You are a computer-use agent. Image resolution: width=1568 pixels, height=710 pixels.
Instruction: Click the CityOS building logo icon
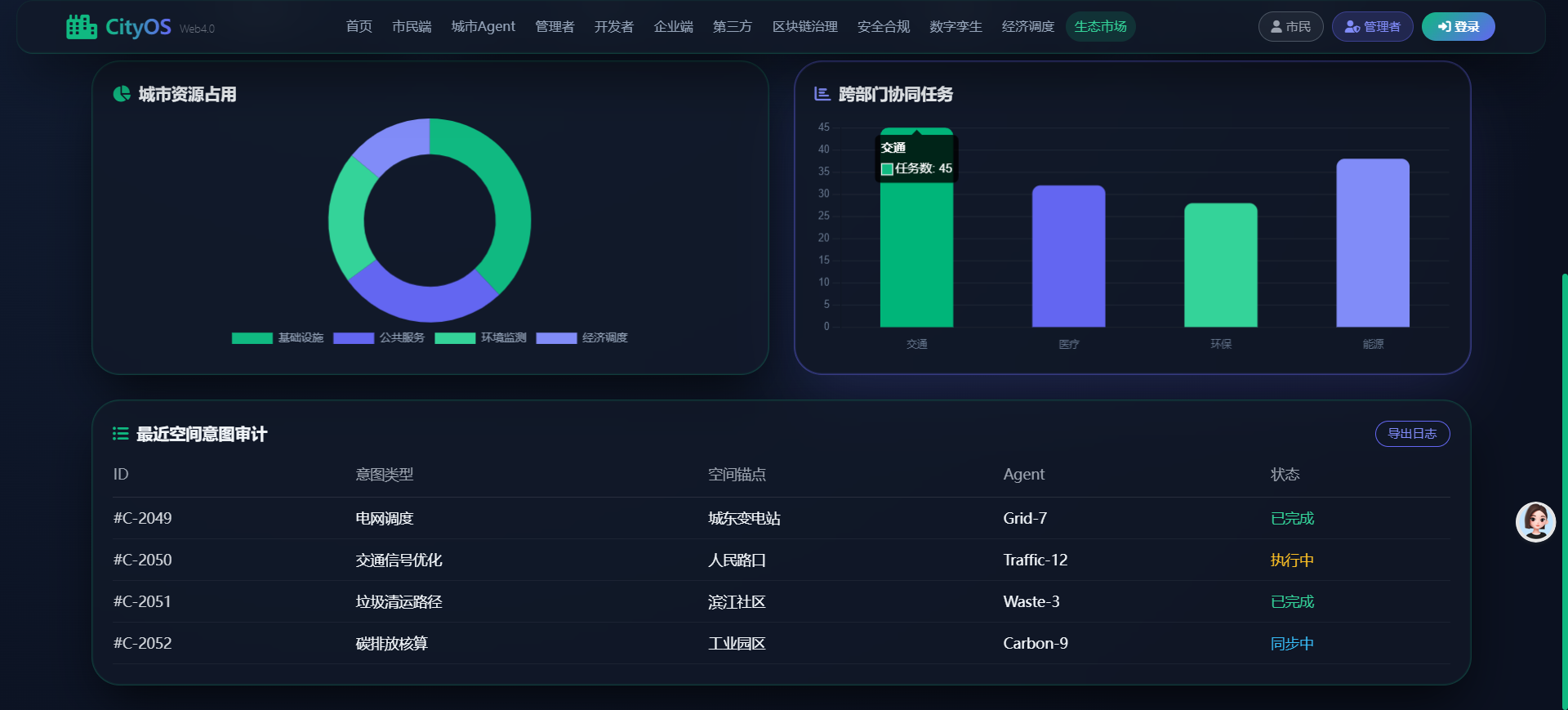82,27
